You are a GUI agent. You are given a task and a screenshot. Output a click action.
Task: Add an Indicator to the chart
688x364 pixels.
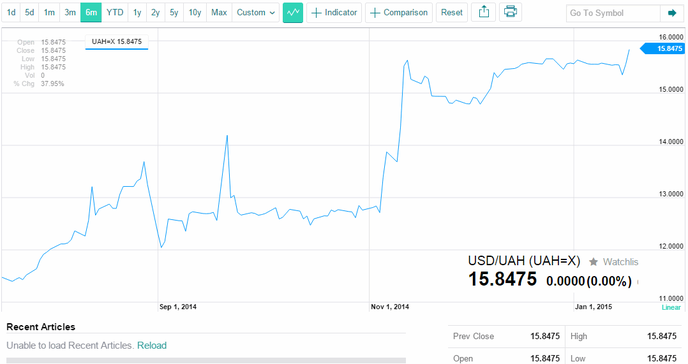coord(334,13)
